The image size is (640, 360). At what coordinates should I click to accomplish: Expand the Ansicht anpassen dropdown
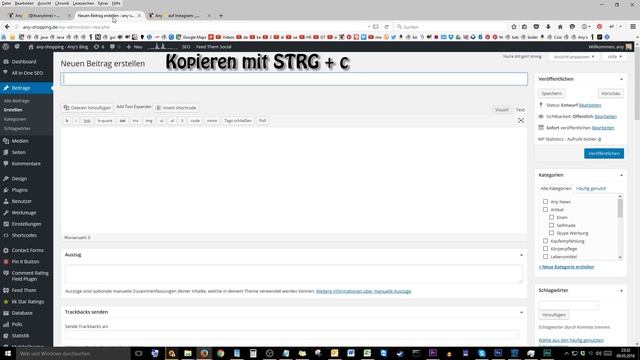tap(574, 57)
